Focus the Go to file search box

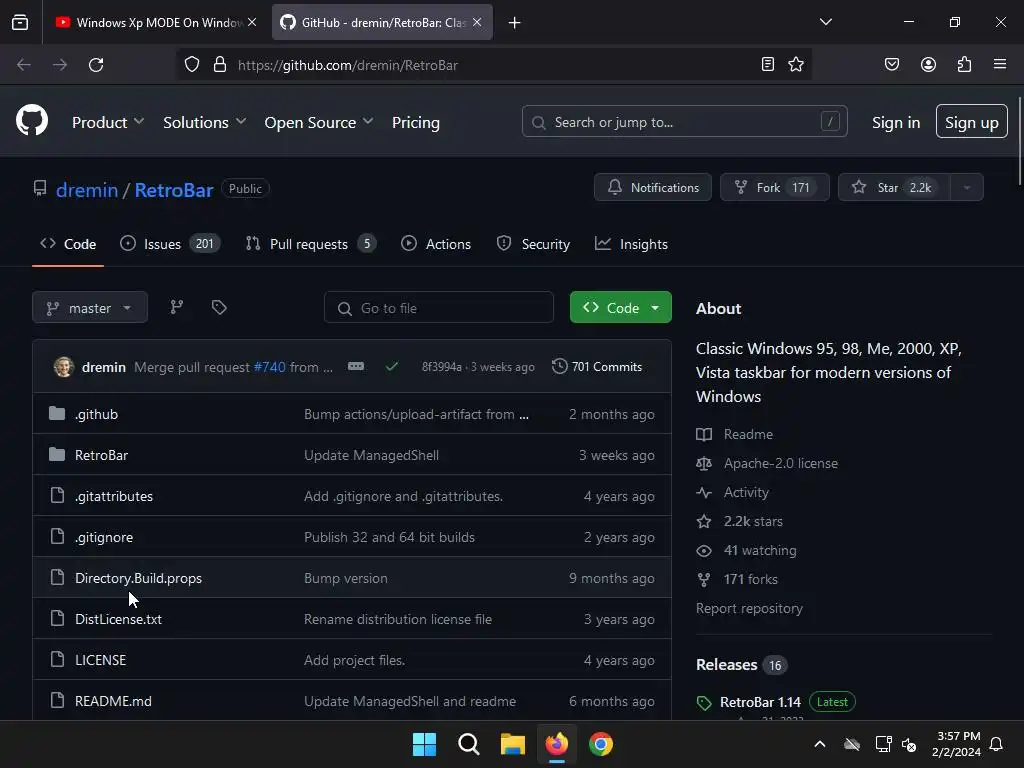(439, 308)
